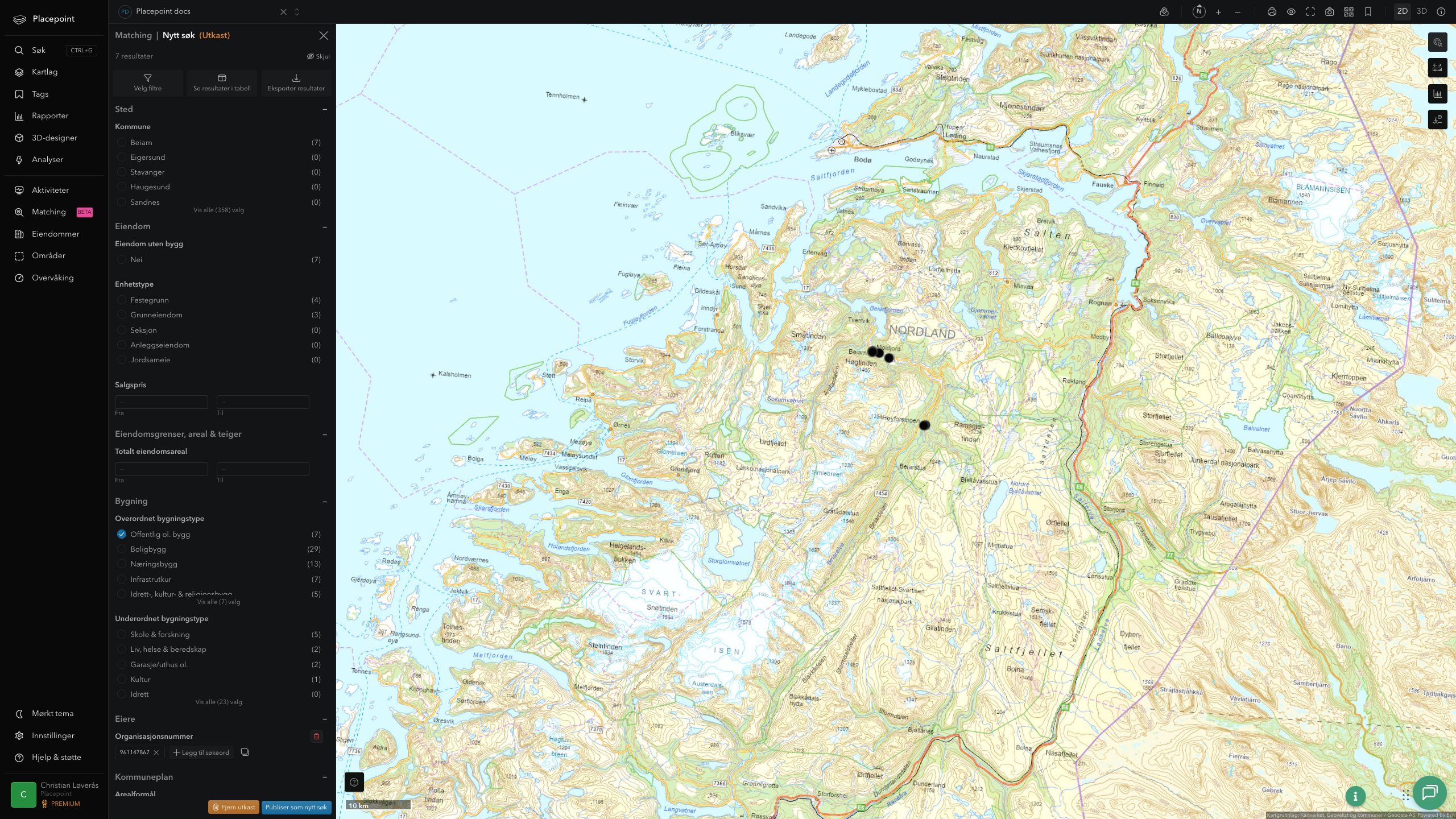
Task: Collapse the Kommuneplan section
Action: coord(325,777)
